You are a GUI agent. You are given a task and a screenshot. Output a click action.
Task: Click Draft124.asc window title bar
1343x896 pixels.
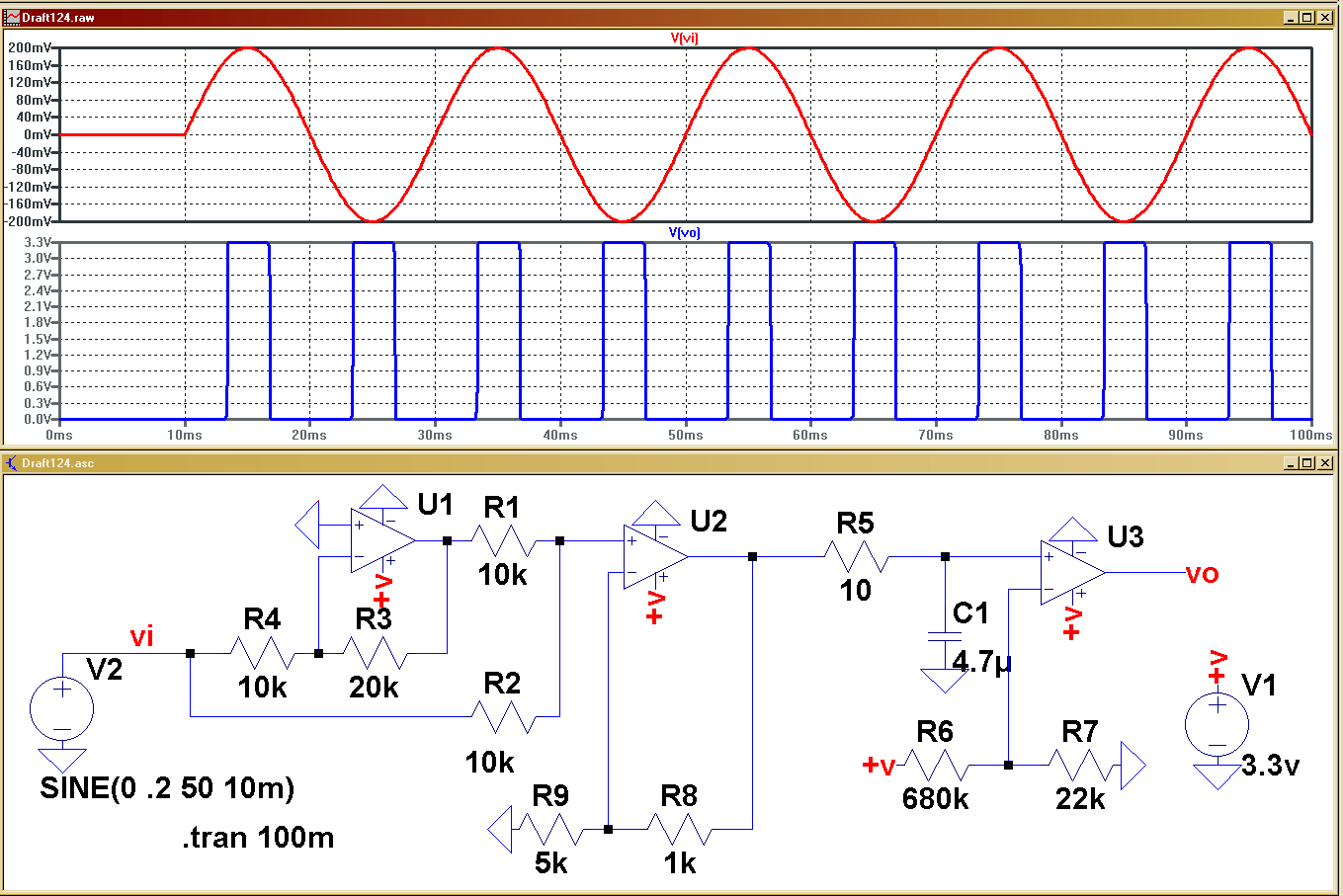click(x=671, y=462)
